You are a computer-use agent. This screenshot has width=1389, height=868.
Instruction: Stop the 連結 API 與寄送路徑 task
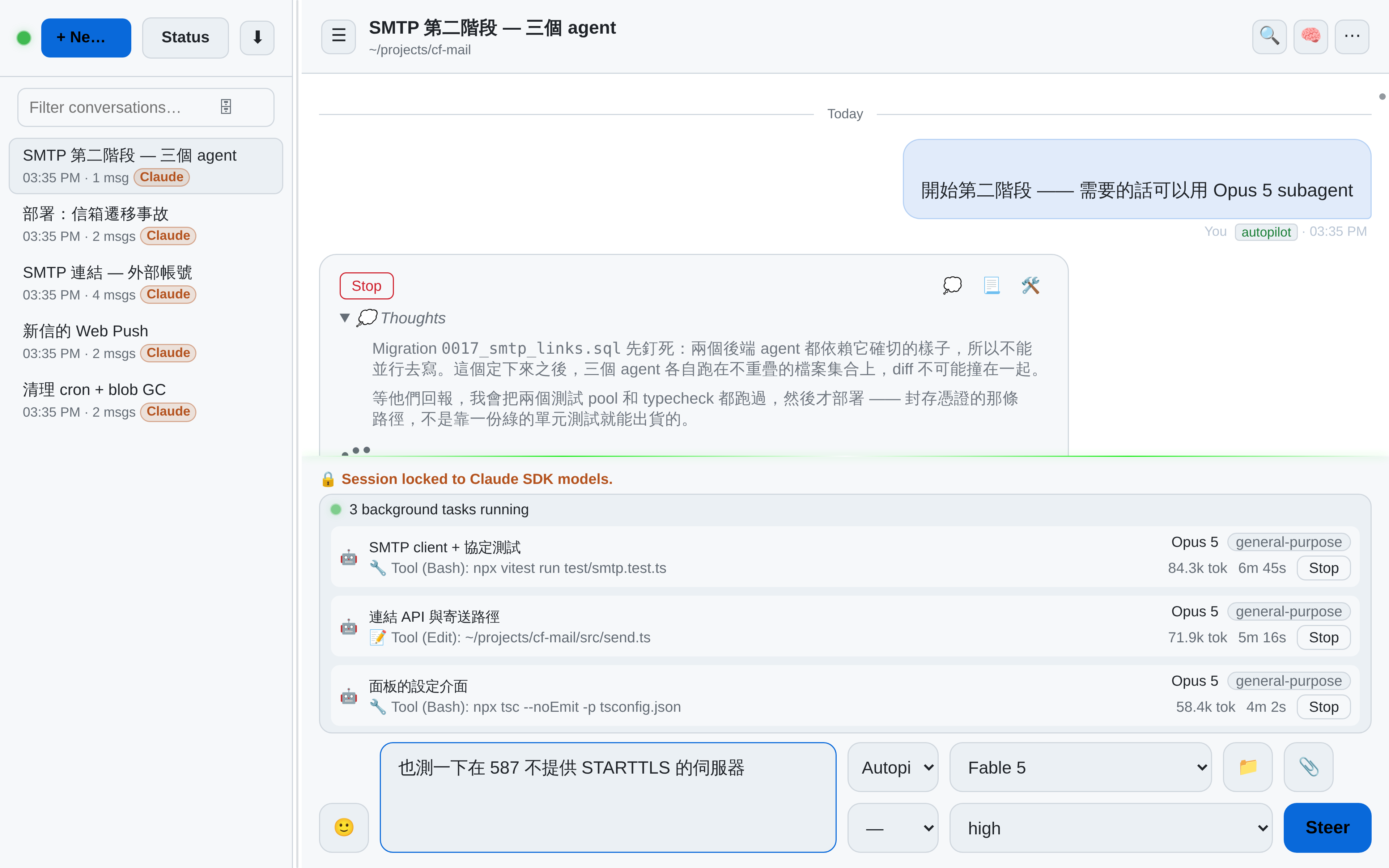pos(1324,637)
